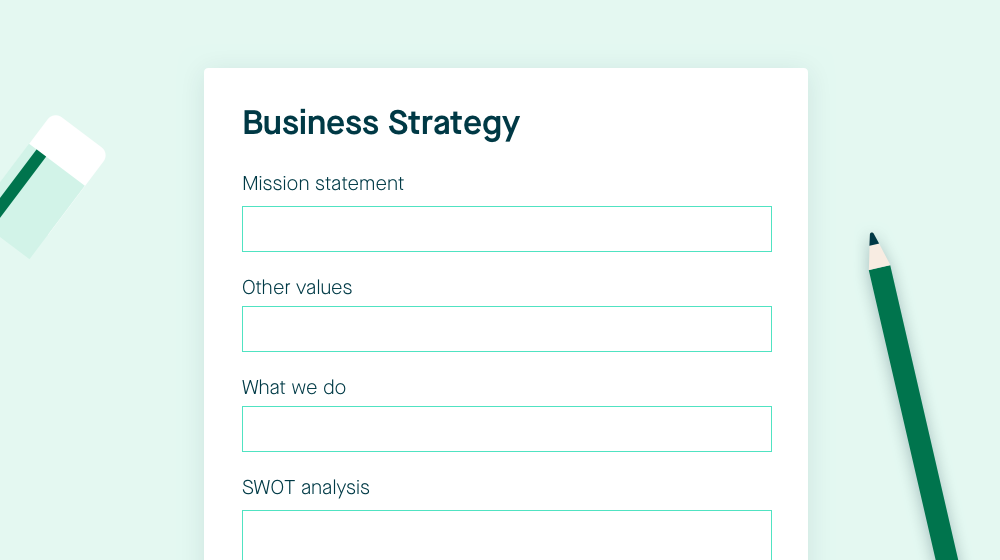
Task: Click the Other values label
Action: (x=297, y=288)
